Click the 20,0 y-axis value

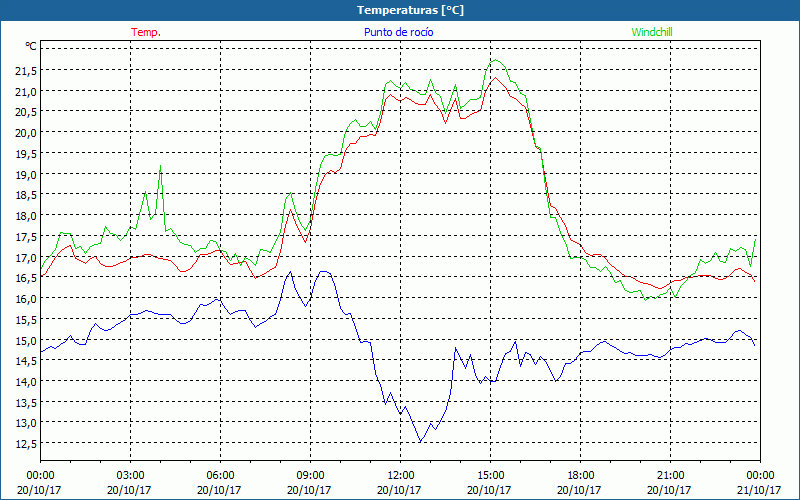pyautogui.click(x=26, y=133)
